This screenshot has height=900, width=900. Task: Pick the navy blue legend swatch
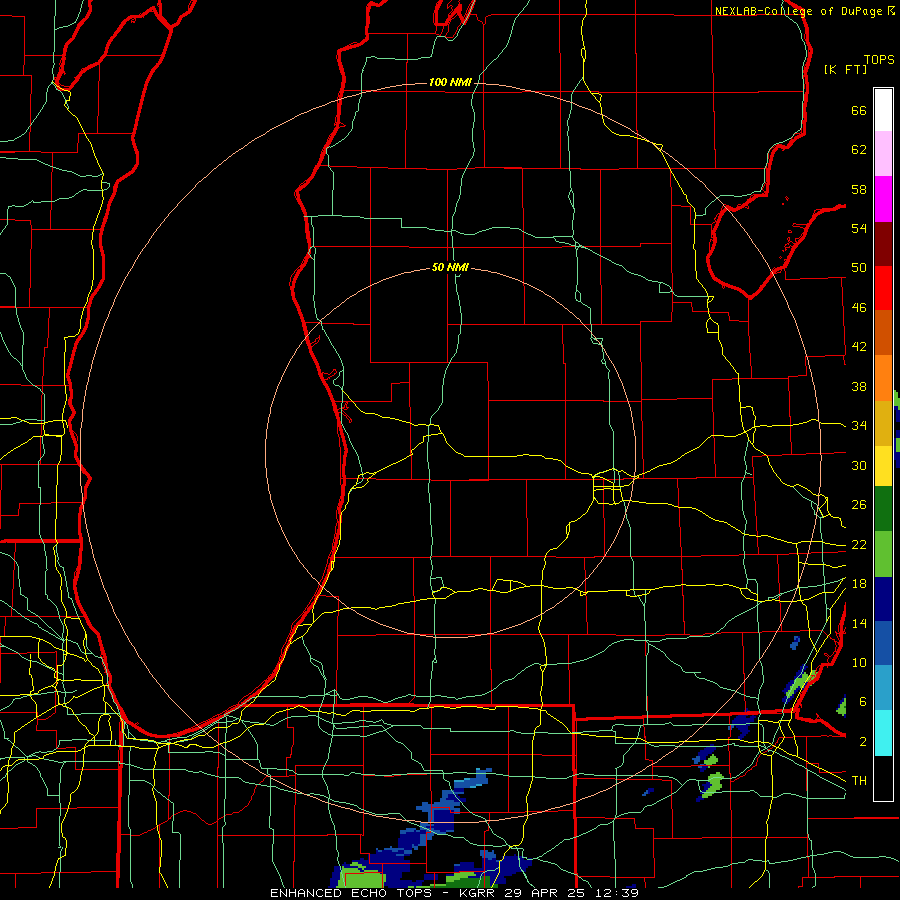(x=883, y=599)
